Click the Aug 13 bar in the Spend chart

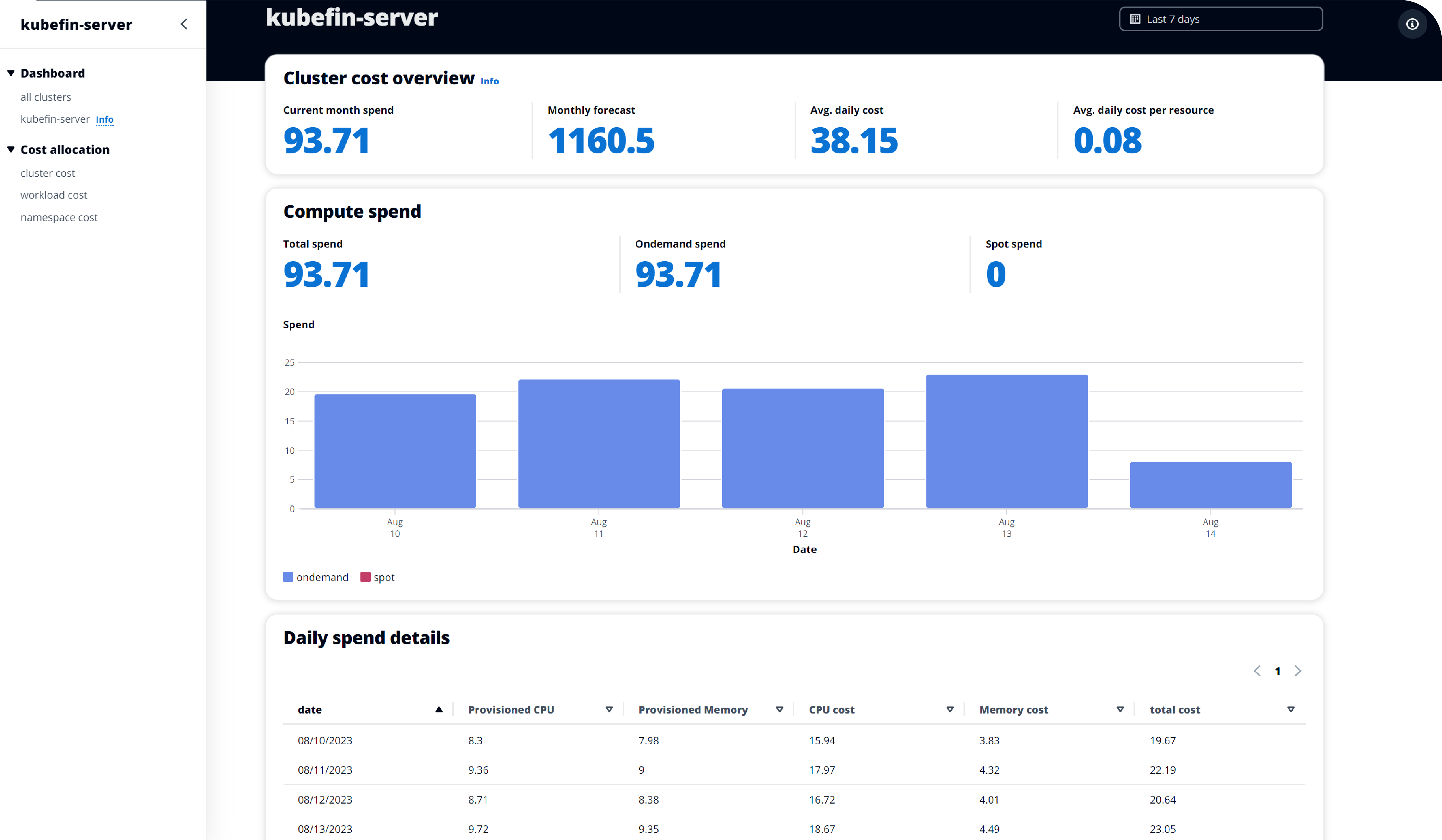[x=1006, y=441]
